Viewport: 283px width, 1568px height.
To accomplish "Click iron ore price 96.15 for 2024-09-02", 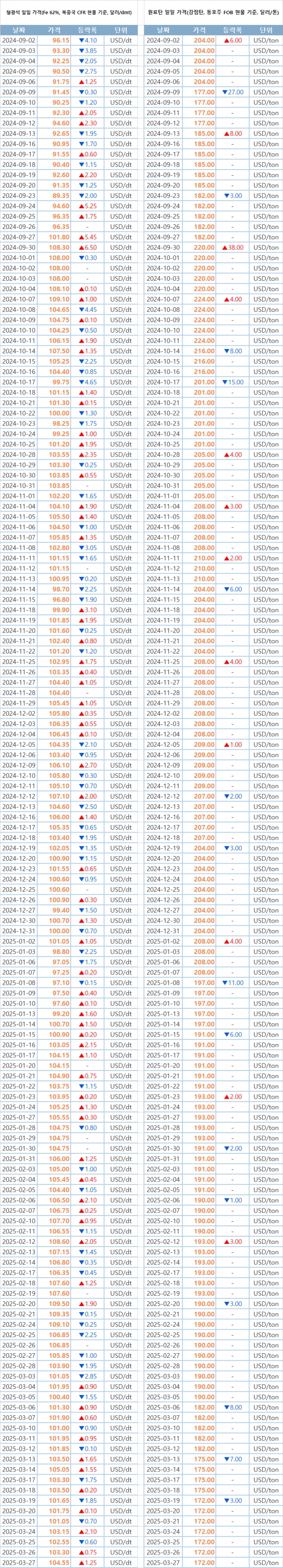I will pyautogui.click(x=61, y=40).
